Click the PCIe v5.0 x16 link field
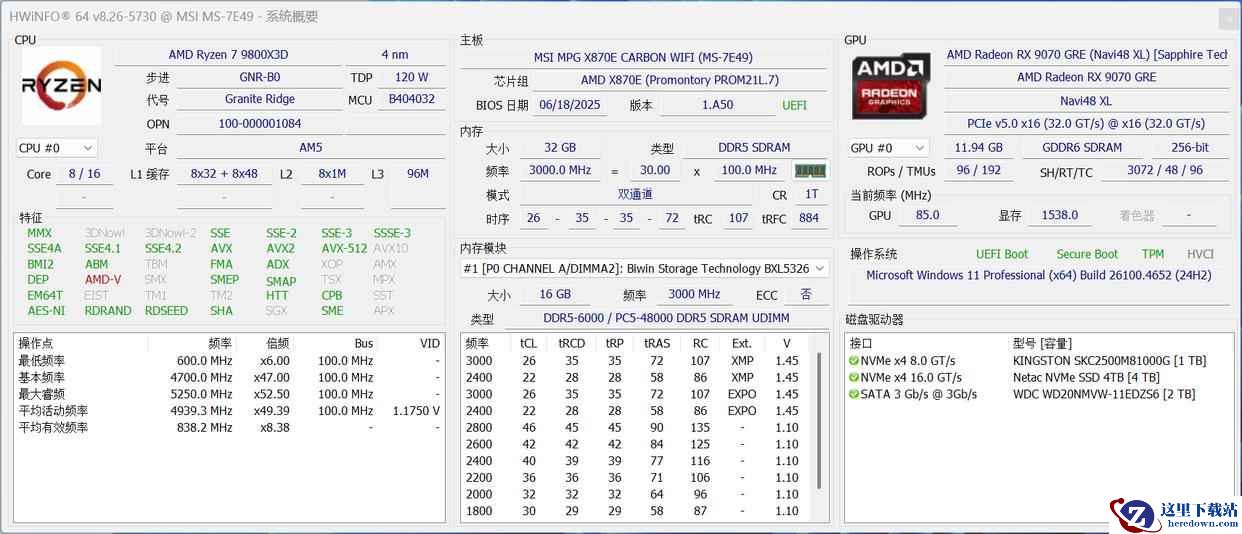 click(1086, 124)
